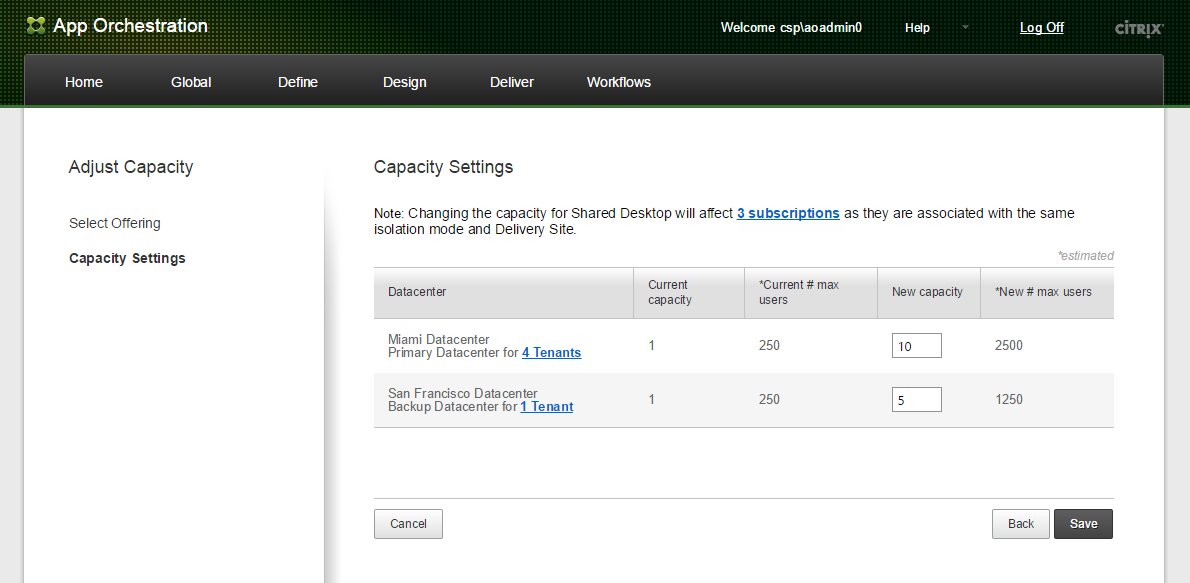Select the Define menu item

pos(298,82)
